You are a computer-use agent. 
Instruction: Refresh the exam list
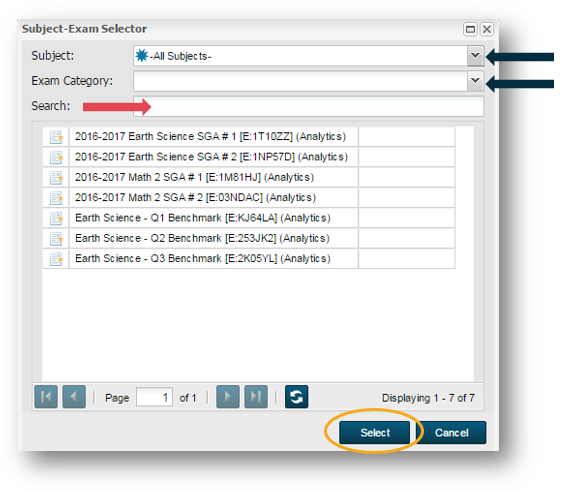[296, 397]
